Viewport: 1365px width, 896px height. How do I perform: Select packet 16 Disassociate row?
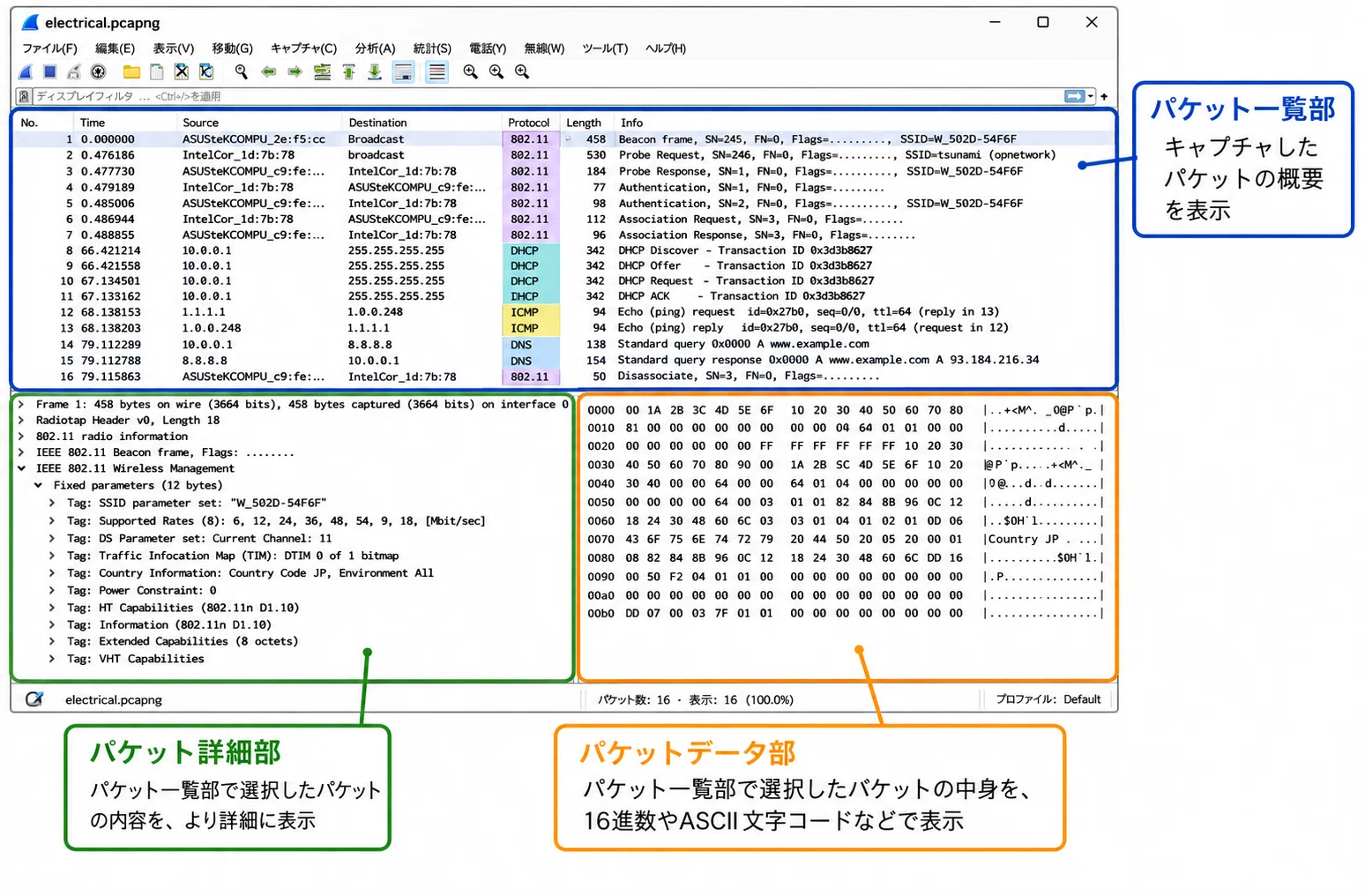(x=564, y=377)
